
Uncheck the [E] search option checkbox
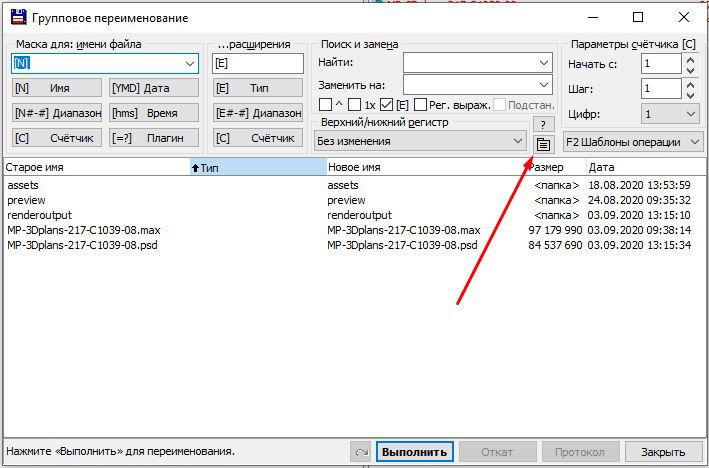[x=387, y=105]
